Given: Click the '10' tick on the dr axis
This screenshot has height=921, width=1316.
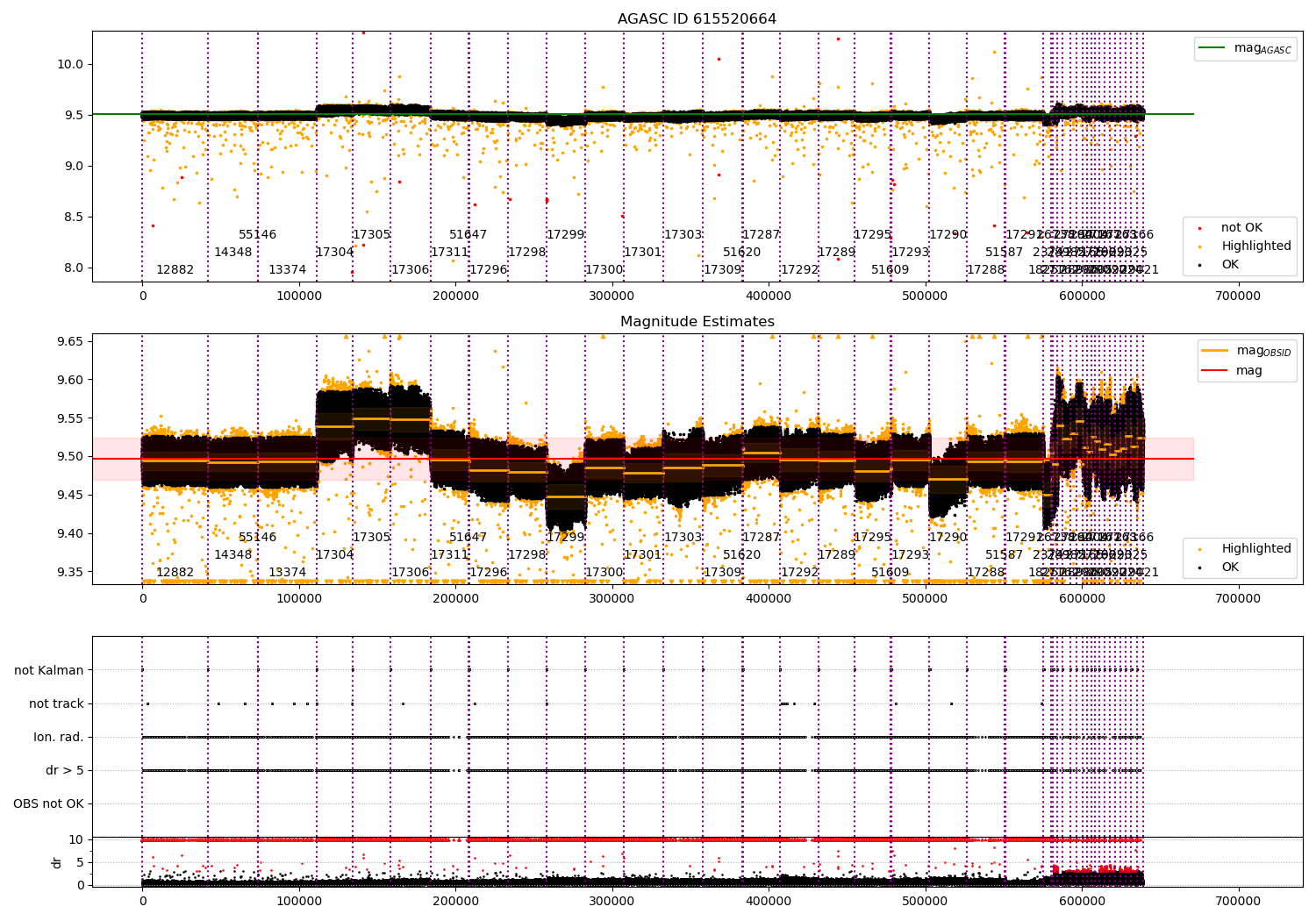Looking at the screenshot, I should tap(77, 840).
